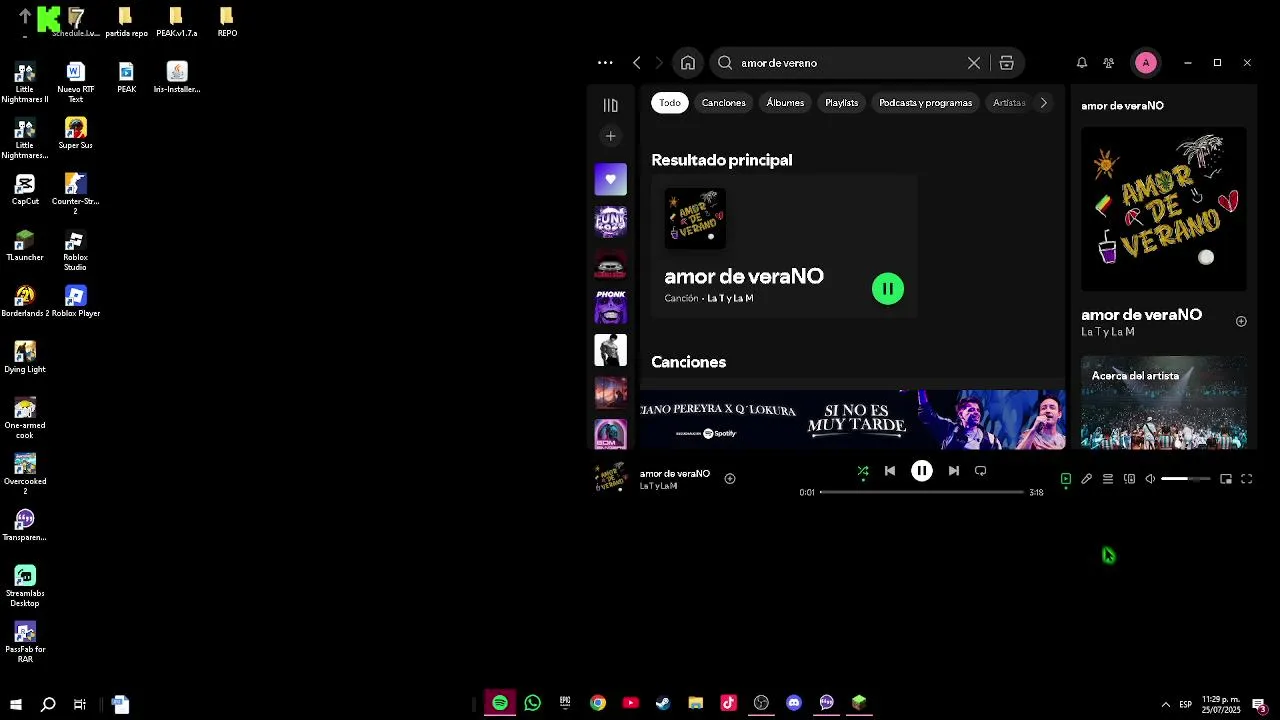Open Steam from the taskbar

click(663, 703)
